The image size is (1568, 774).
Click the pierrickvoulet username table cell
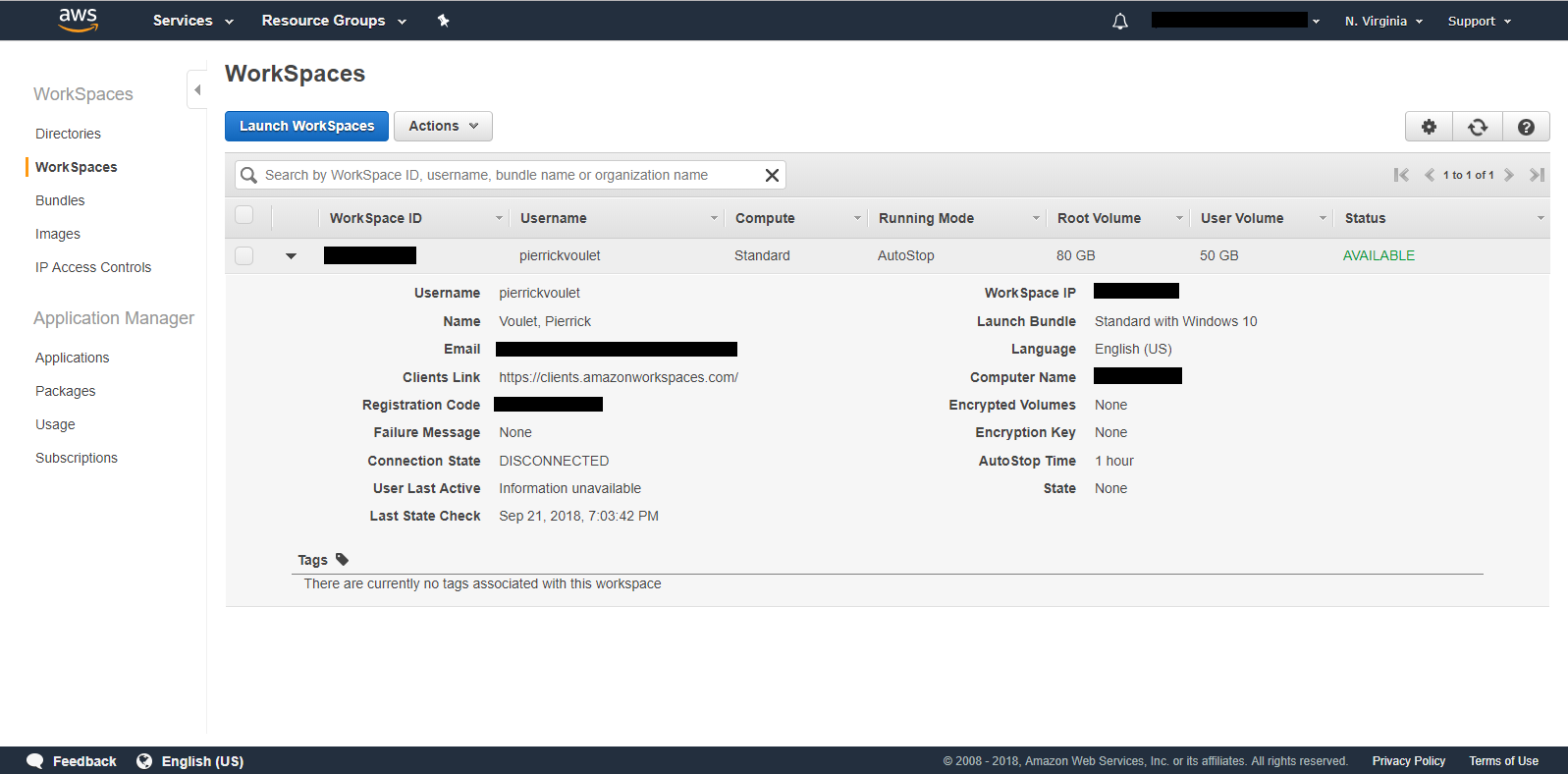click(x=560, y=255)
